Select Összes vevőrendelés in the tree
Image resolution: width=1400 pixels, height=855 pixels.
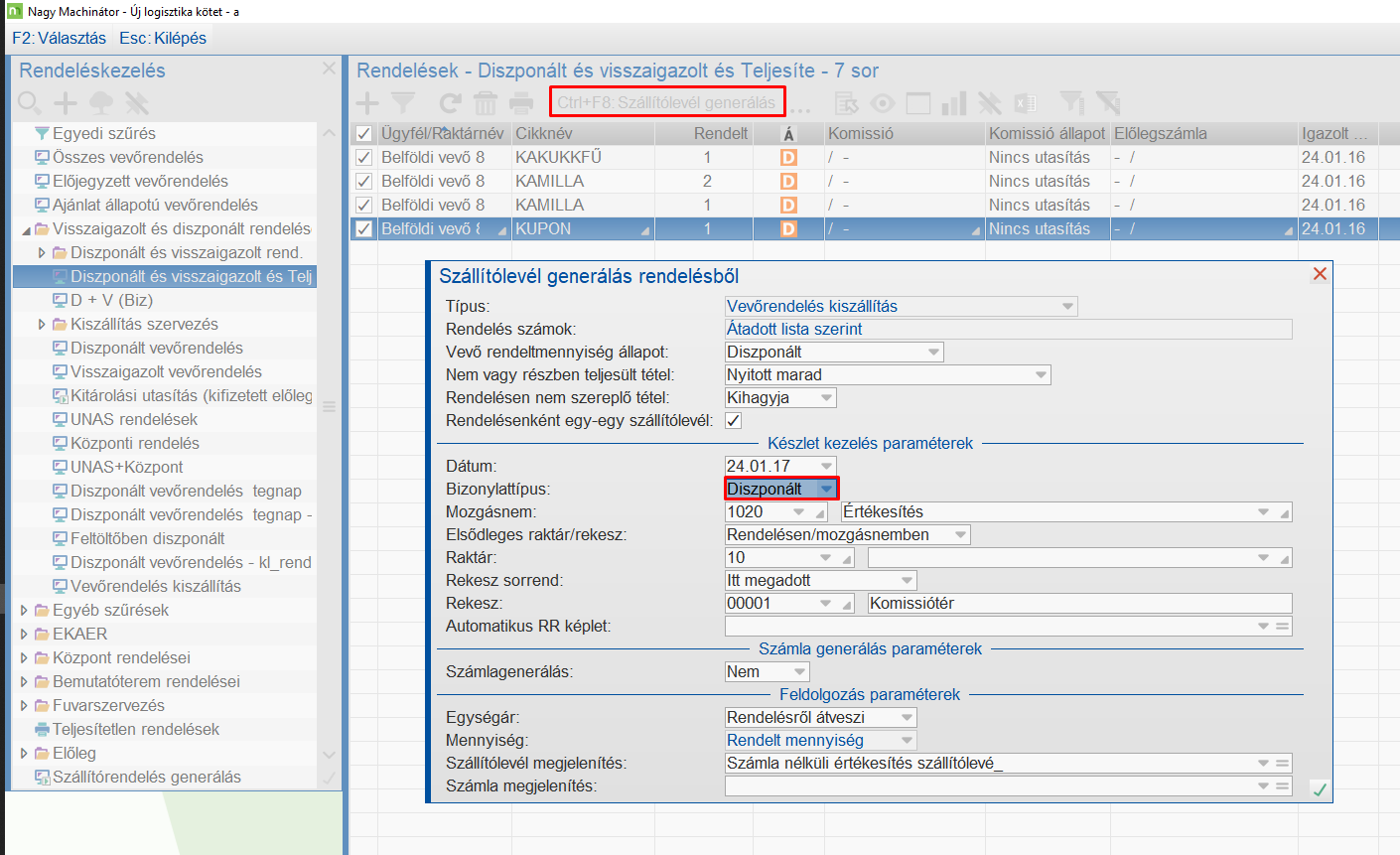click(128, 157)
